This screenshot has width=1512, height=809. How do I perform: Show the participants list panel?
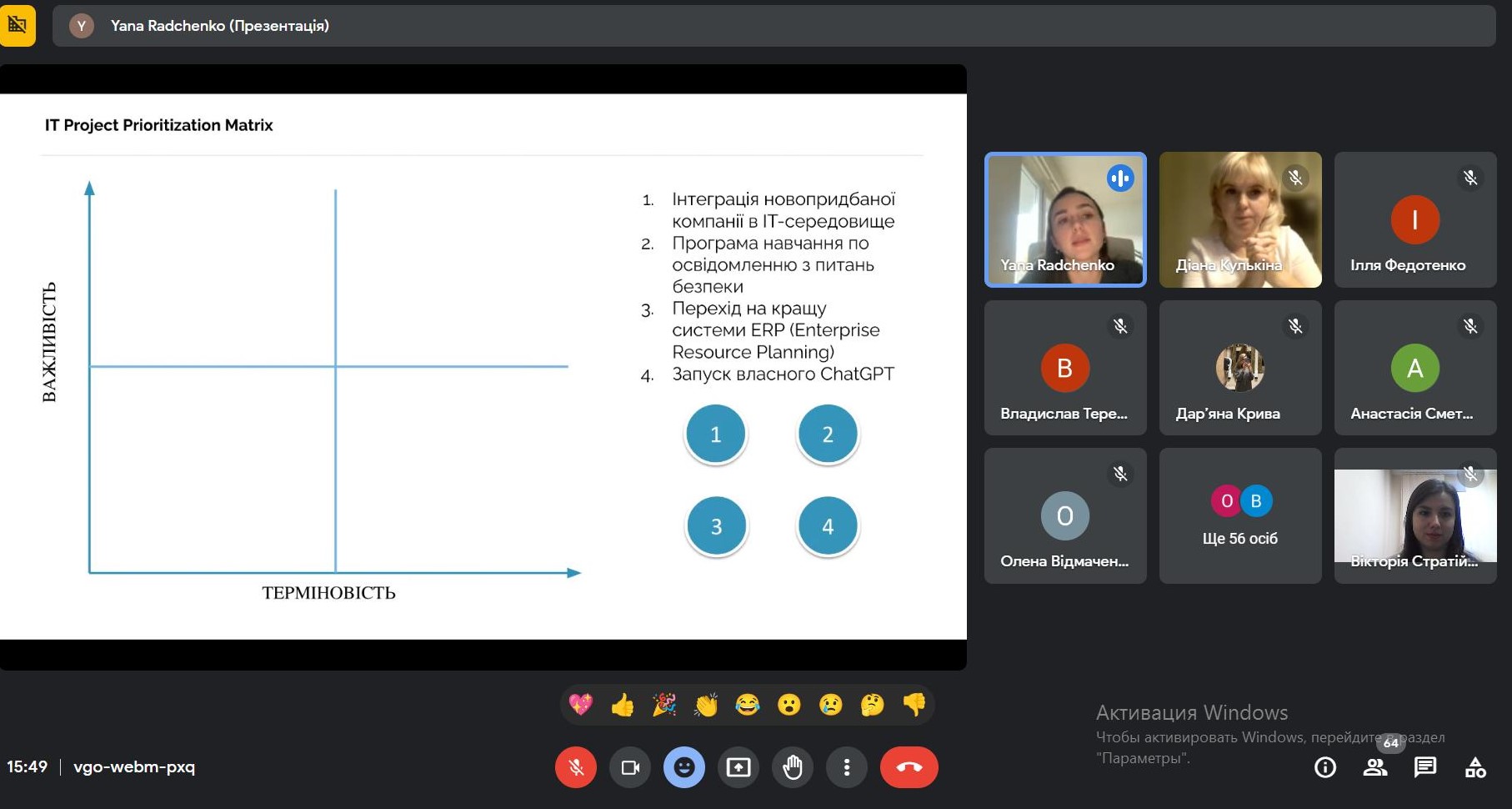click(x=1375, y=767)
